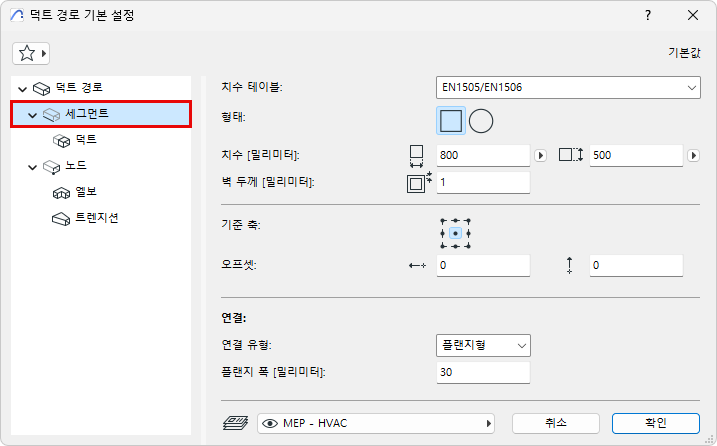Select the 엘보 tree item

tap(86, 192)
